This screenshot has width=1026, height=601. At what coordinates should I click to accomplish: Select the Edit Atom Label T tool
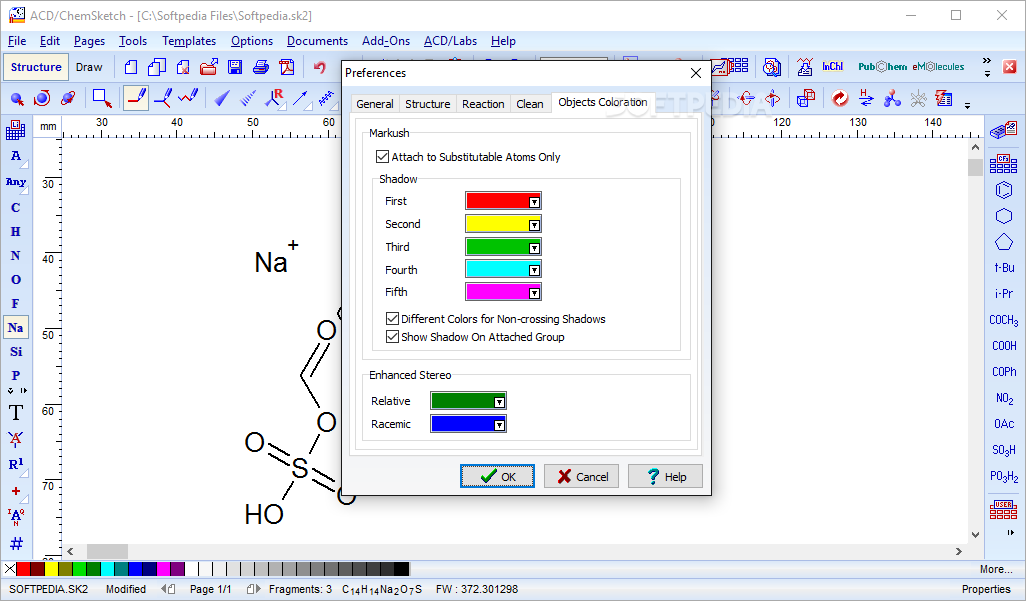[x=16, y=412]
